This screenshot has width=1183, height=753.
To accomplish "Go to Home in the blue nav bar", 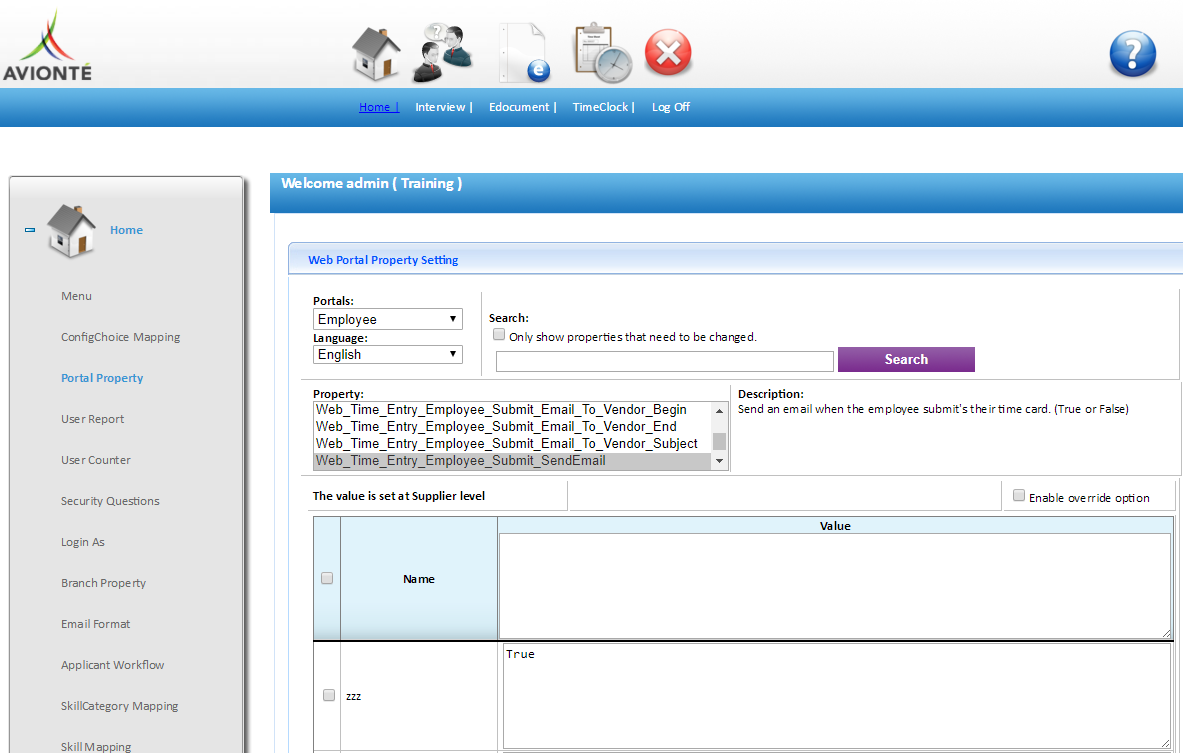I will (378, 107).
